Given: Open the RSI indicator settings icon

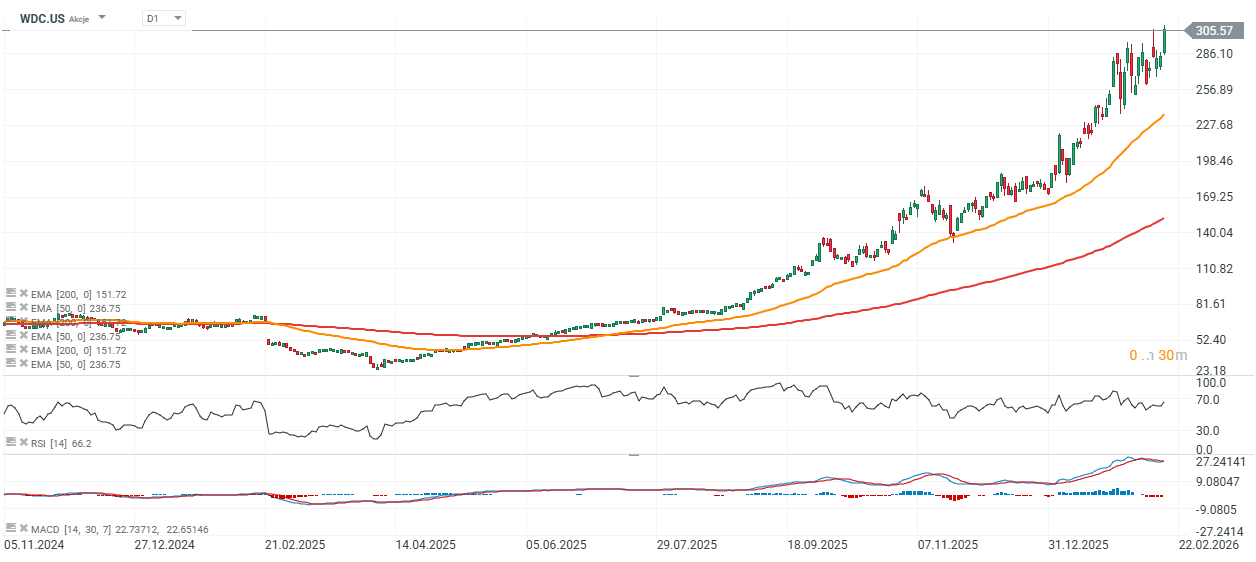Looking at the screenshot, I should 10,442.
